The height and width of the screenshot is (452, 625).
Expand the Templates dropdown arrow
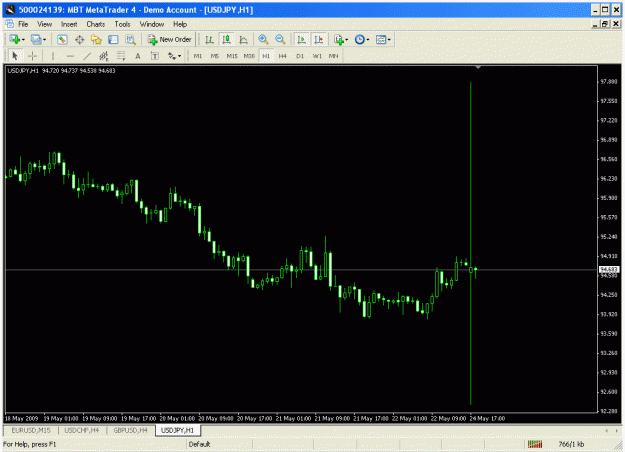[389, 39]
